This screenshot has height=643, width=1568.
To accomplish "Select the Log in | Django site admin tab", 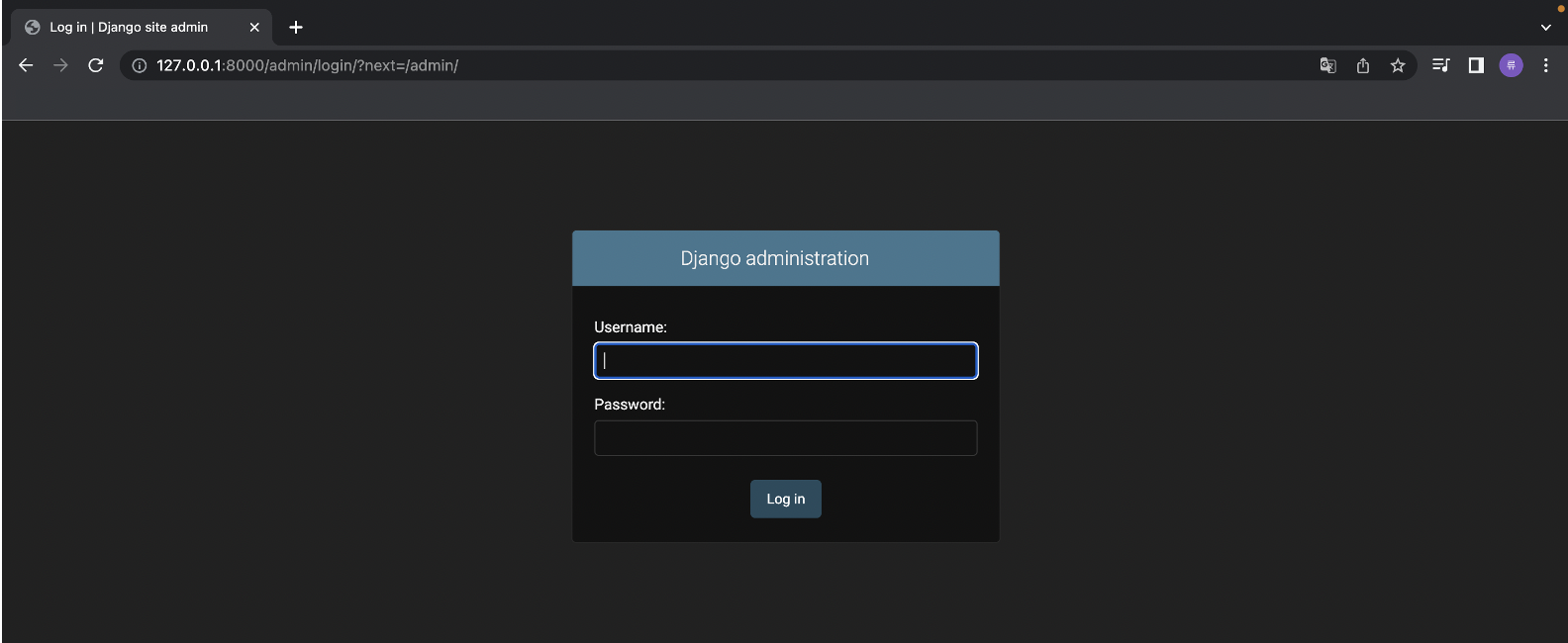I will (x=142, y=28).
